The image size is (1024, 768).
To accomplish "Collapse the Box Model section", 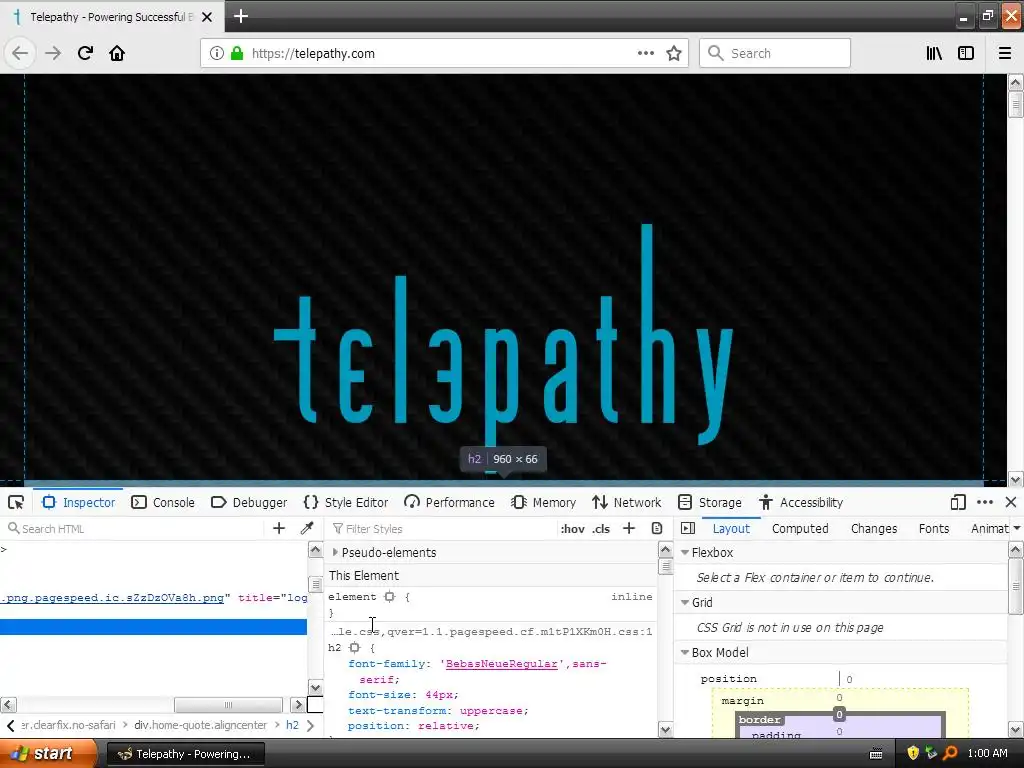I will pyautogui.click(x=685, y=652).
